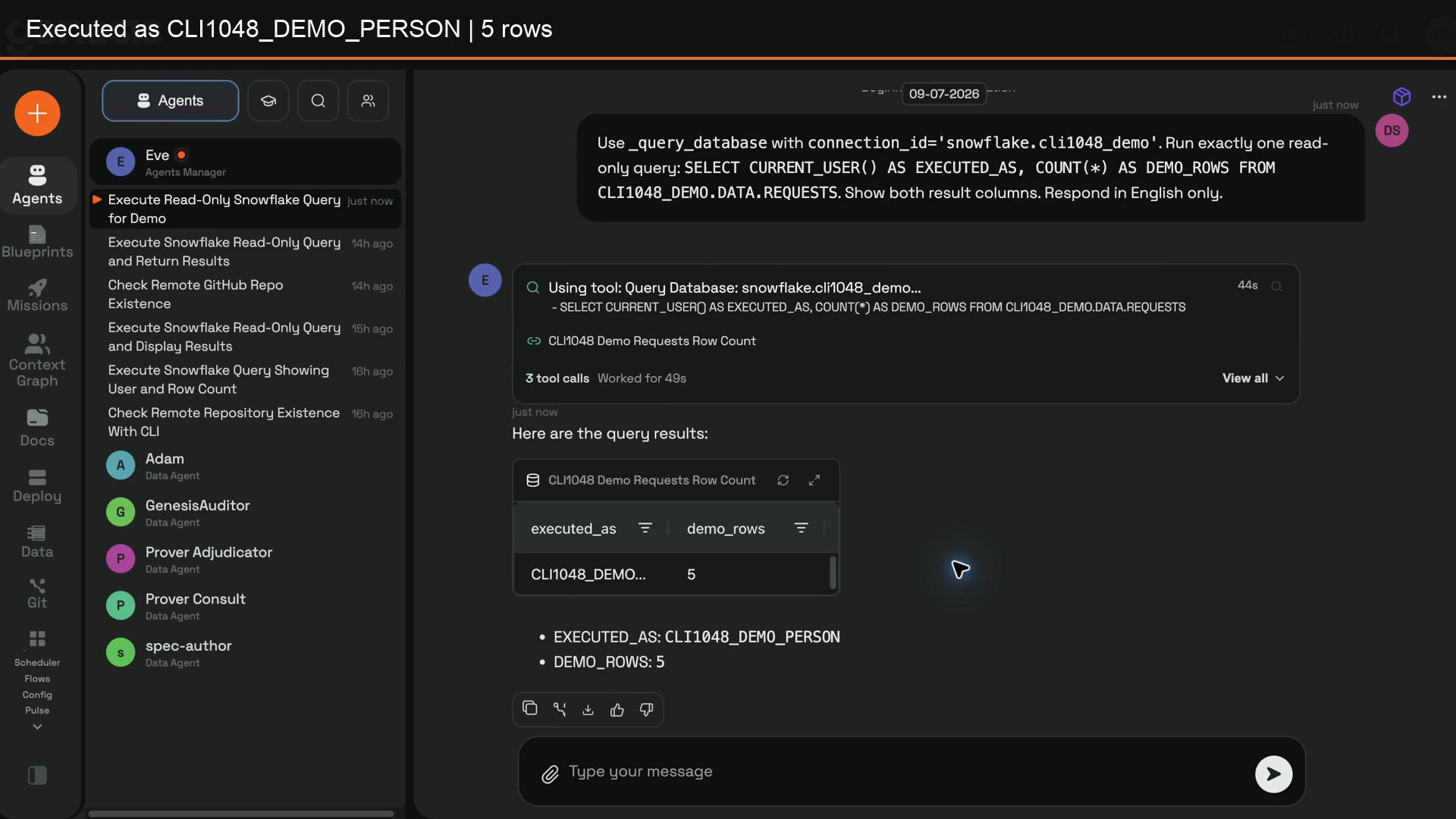Open the Agents sidebar section
The width and height of the screenshot is (1456, 819).
click(37, 185)
